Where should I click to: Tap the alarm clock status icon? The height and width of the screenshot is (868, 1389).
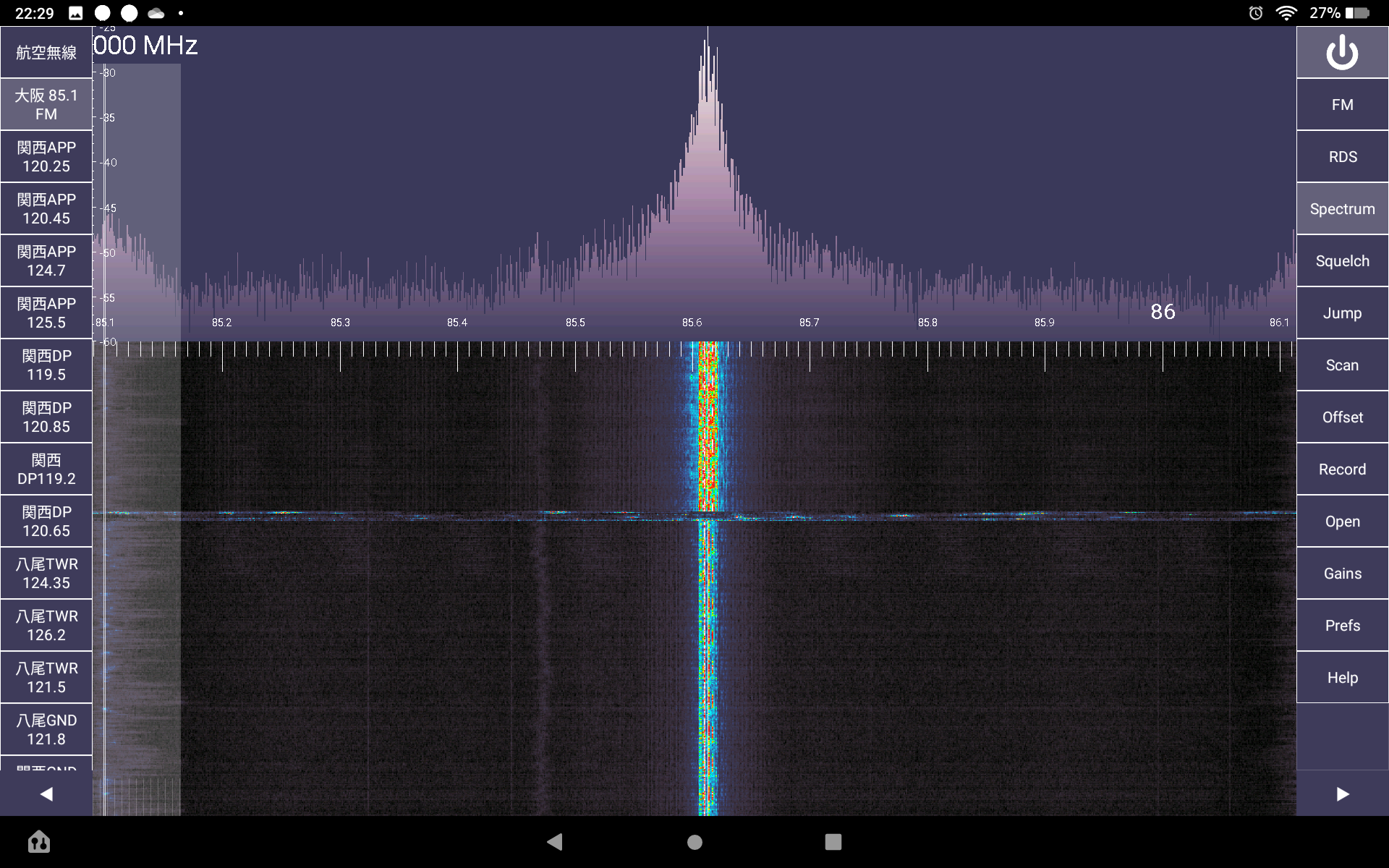(1256, 13)
